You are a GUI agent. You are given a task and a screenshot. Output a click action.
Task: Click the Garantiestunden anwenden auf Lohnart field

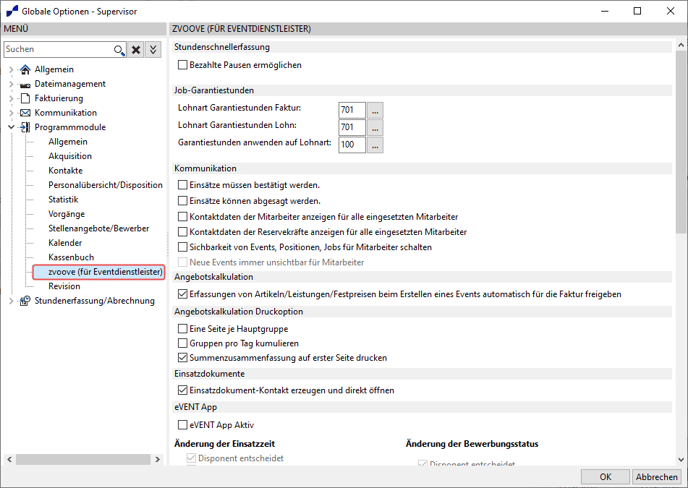tap(352, 145)
